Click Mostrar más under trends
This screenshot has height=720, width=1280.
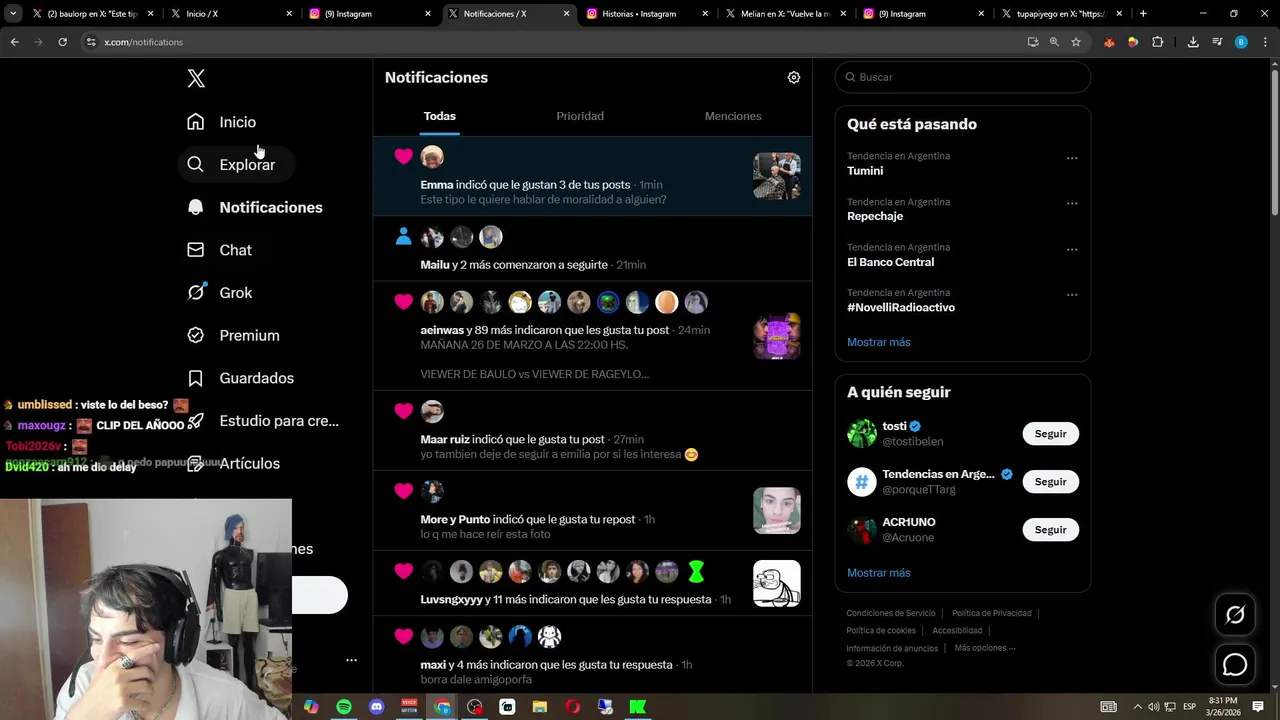tap(879, 342)
